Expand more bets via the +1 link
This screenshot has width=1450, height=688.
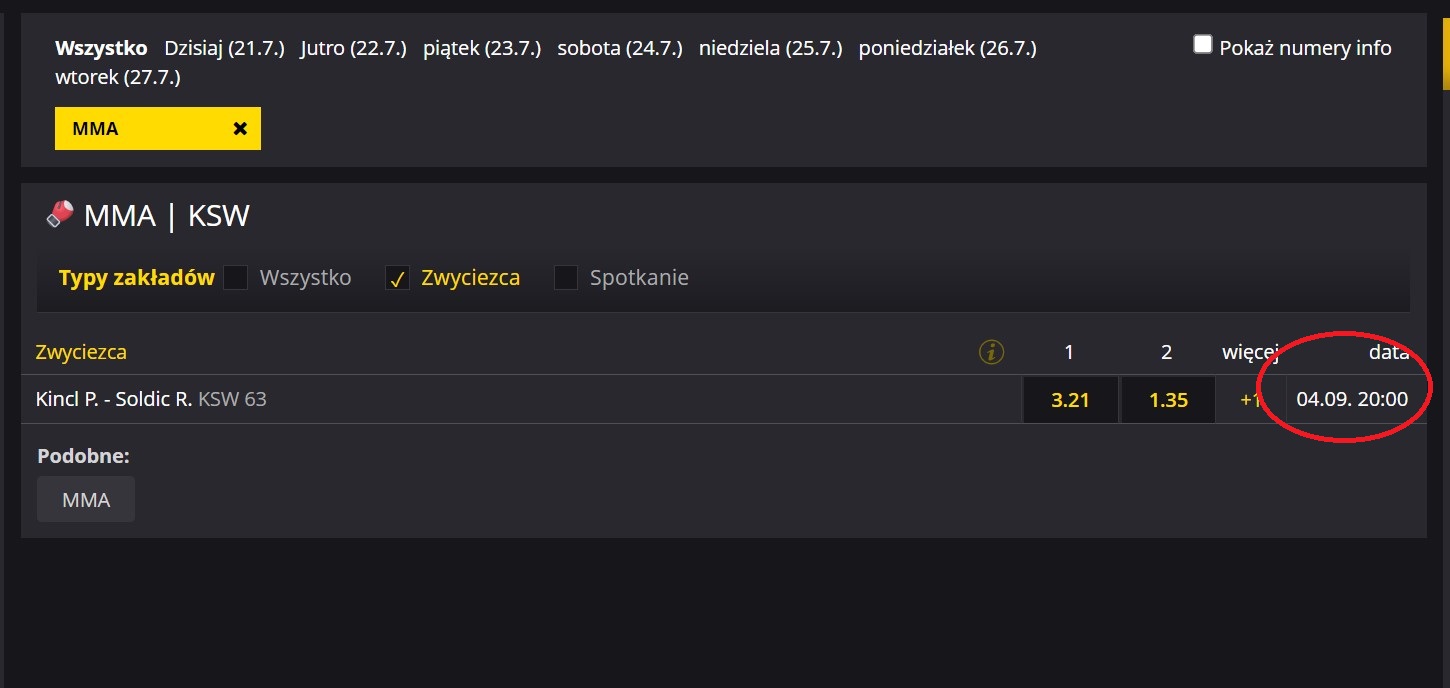(1249, 399)
